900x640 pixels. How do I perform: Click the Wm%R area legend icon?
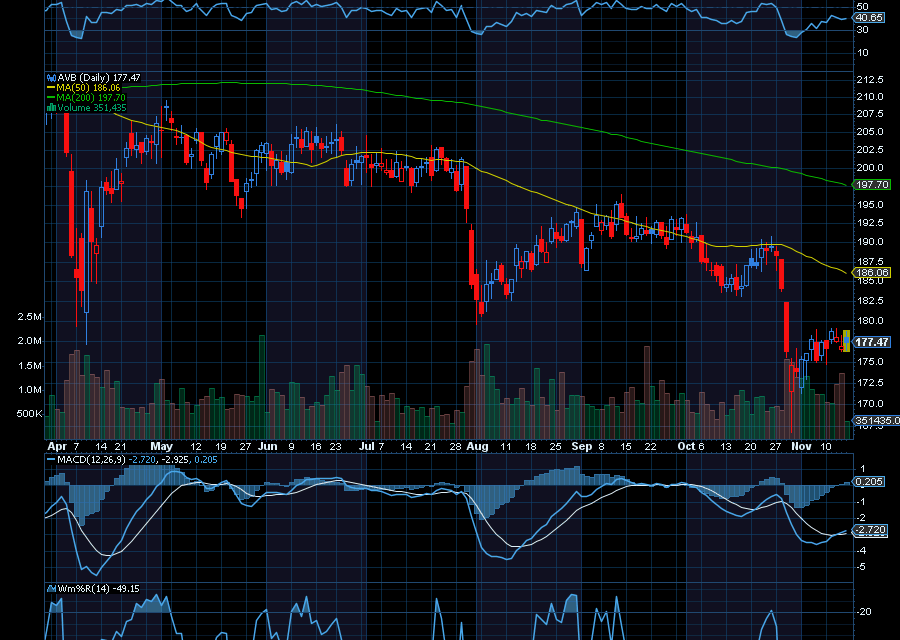(x=52, y=588)
